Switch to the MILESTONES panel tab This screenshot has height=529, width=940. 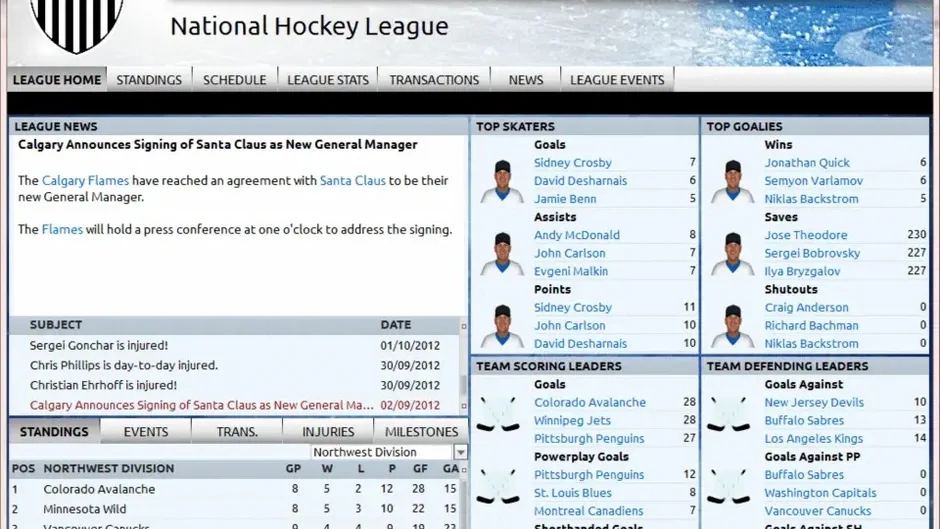(421, 432)
